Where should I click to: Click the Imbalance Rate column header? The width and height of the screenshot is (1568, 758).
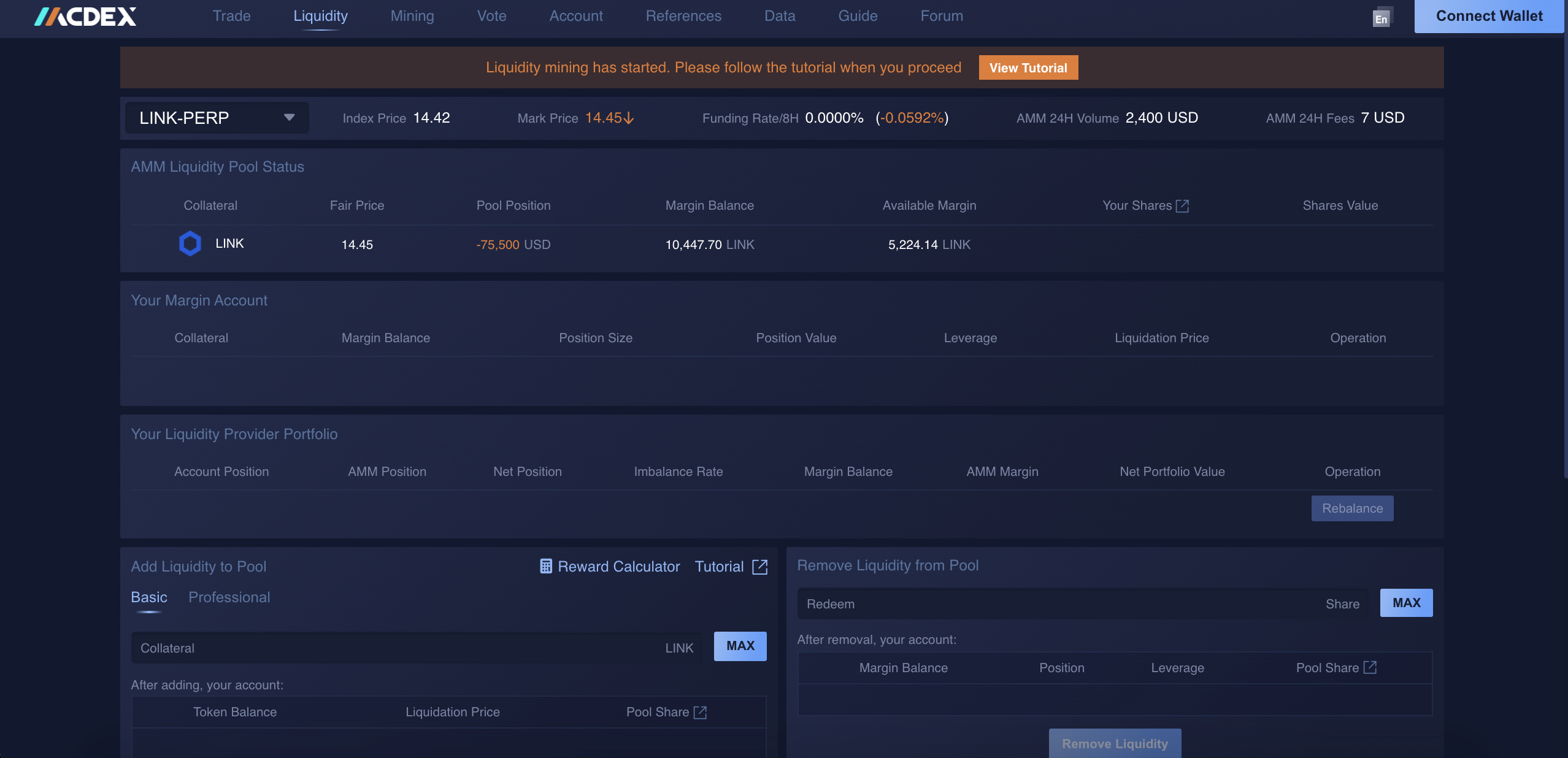point(678,472)
